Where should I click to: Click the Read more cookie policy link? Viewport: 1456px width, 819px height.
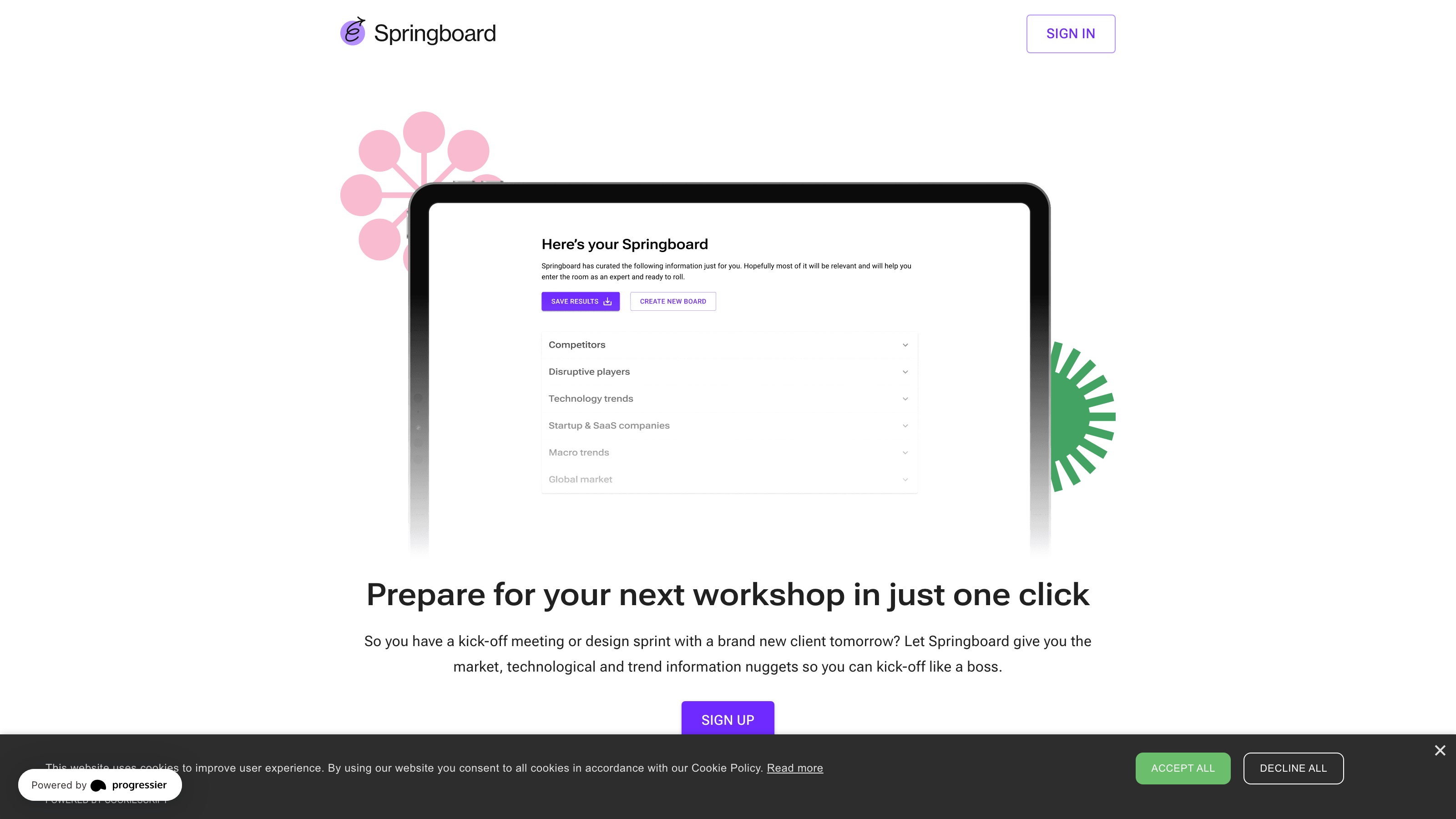point(795,768)
